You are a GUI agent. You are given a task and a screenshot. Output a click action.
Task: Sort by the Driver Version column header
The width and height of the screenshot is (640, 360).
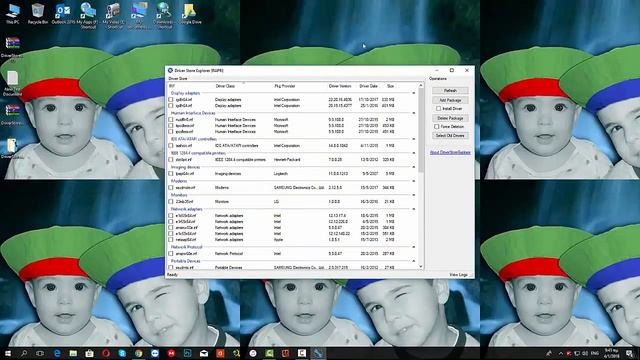tap(340, 86)
